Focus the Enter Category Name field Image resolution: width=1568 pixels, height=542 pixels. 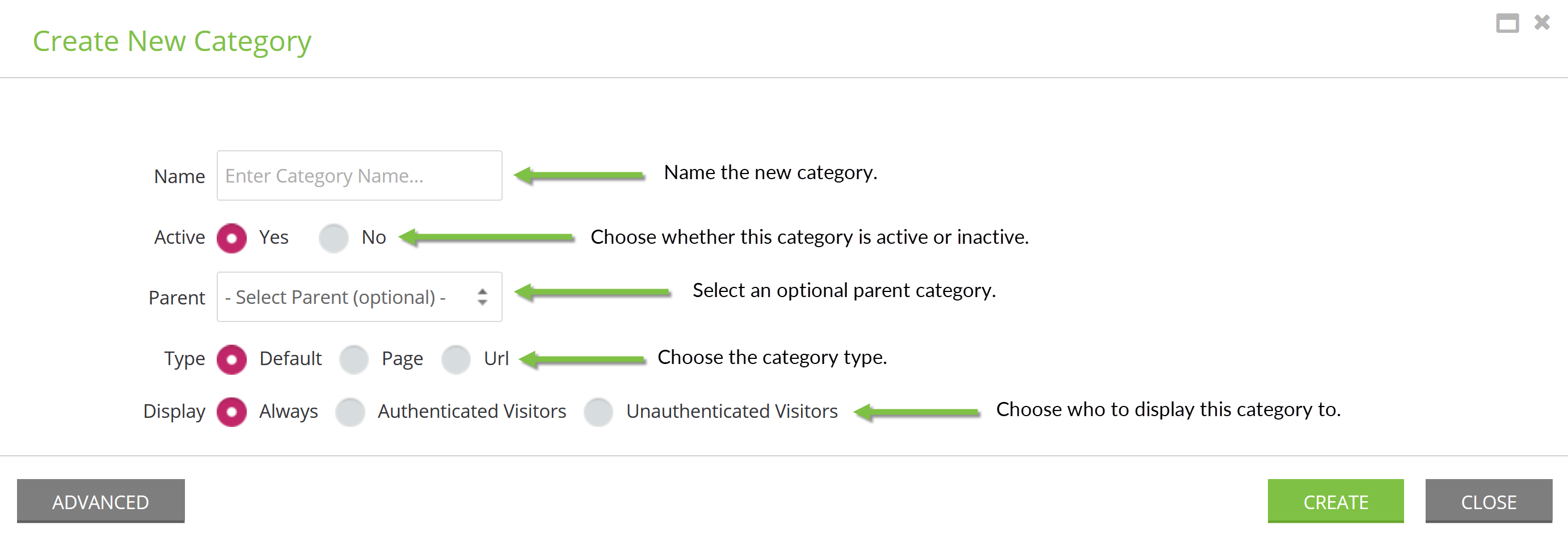[x=360, y=176]
